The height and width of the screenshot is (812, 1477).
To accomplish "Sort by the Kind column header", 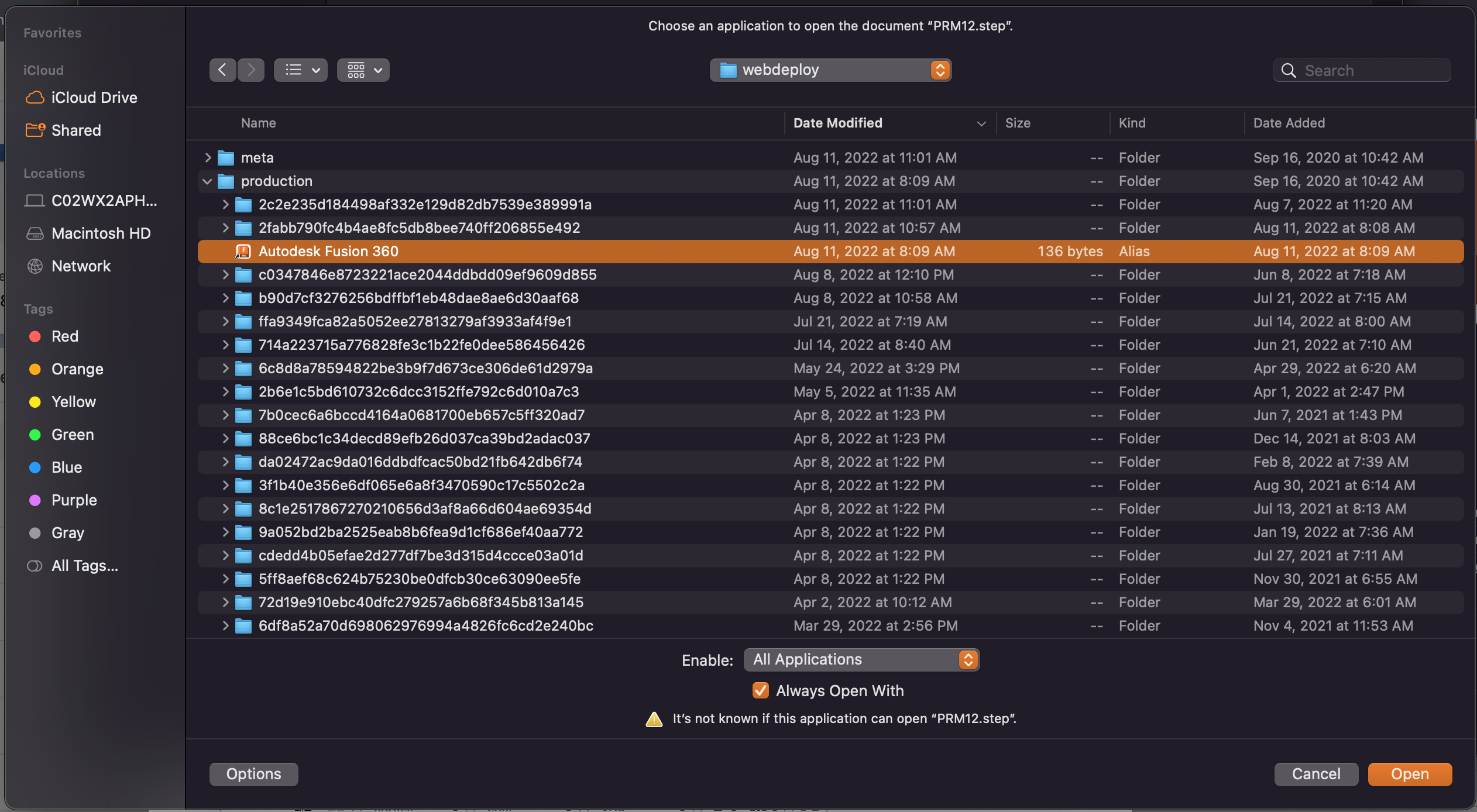I will pyautogui.click(x=1132, y=123).
